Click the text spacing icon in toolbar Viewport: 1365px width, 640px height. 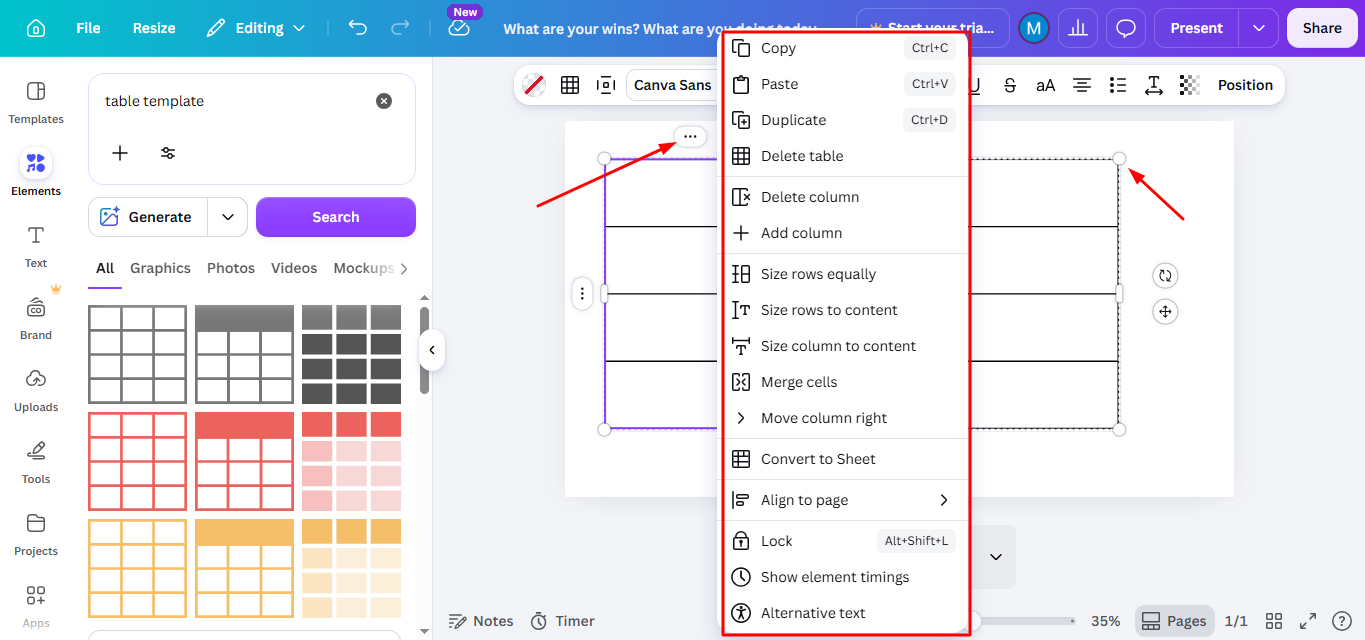(1154, 85)
